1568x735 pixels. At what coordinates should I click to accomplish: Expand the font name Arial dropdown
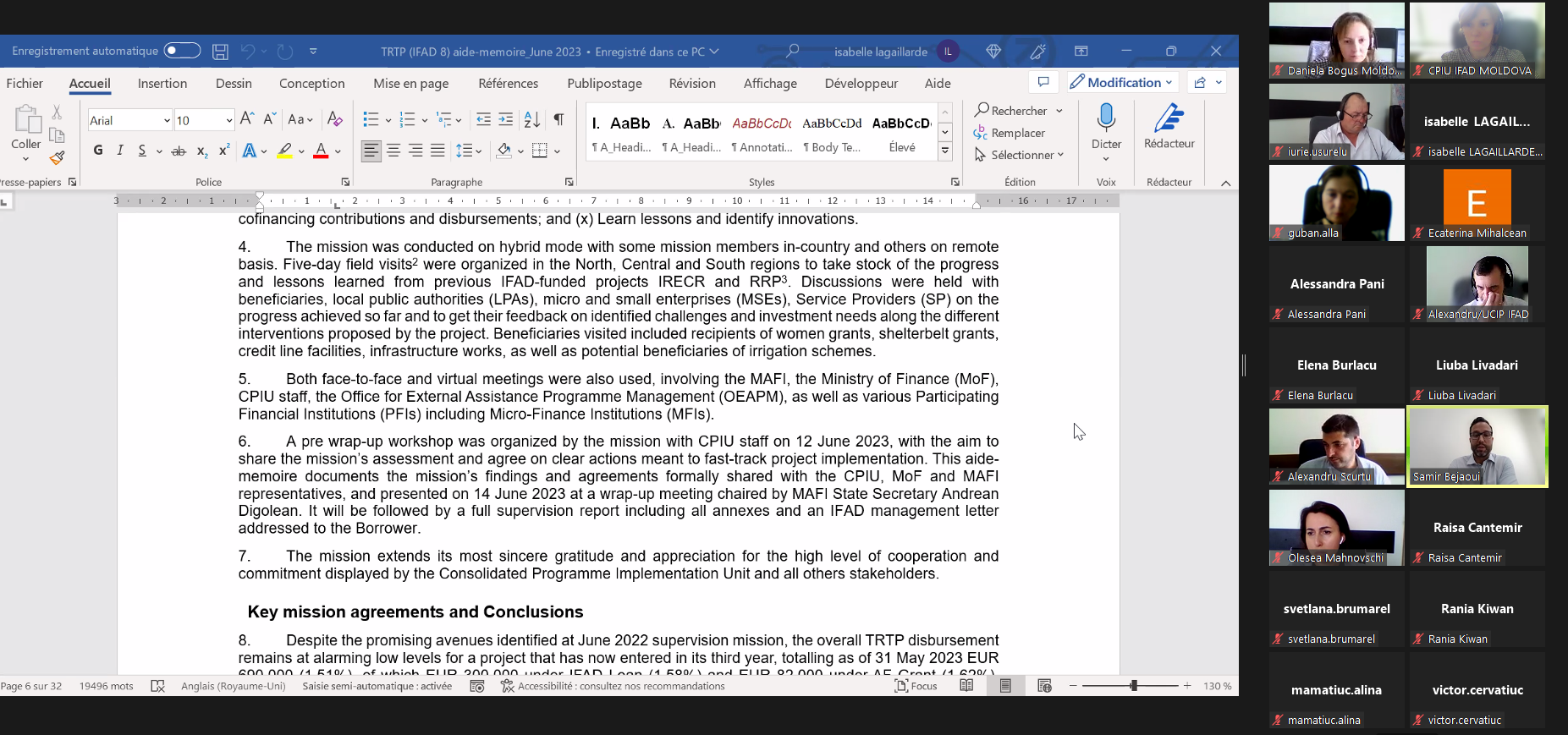coord(167,120)
